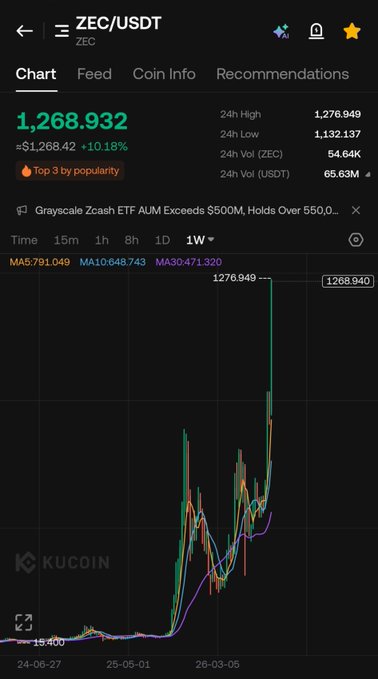Click the 24h Vol (USDT) value 65.63M
The width and height of the screenshot is (378, 679).
(x=342, y=174)
